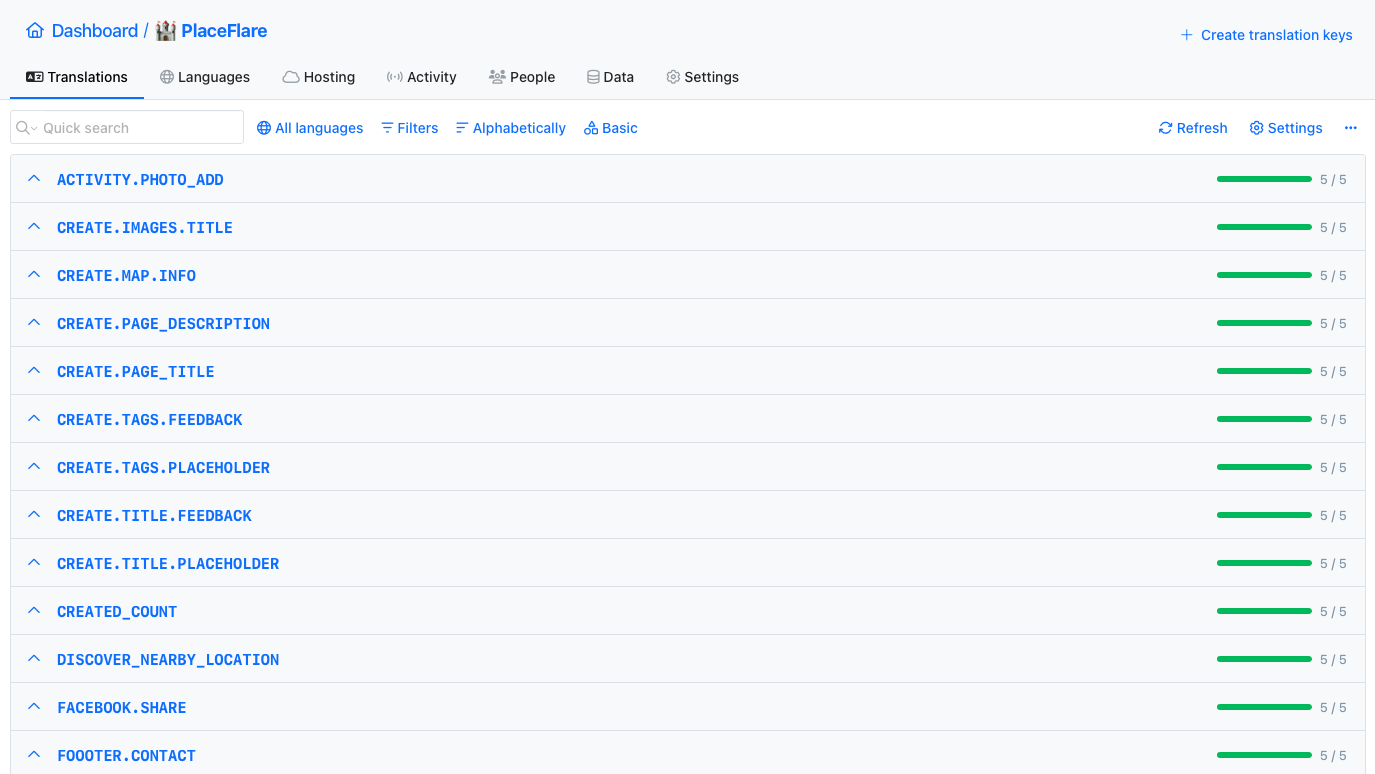Toggle the CREATE.PAGE_TITLE chevron
The width and height of the screenshot is (1375, 774).
coord(34,371)
